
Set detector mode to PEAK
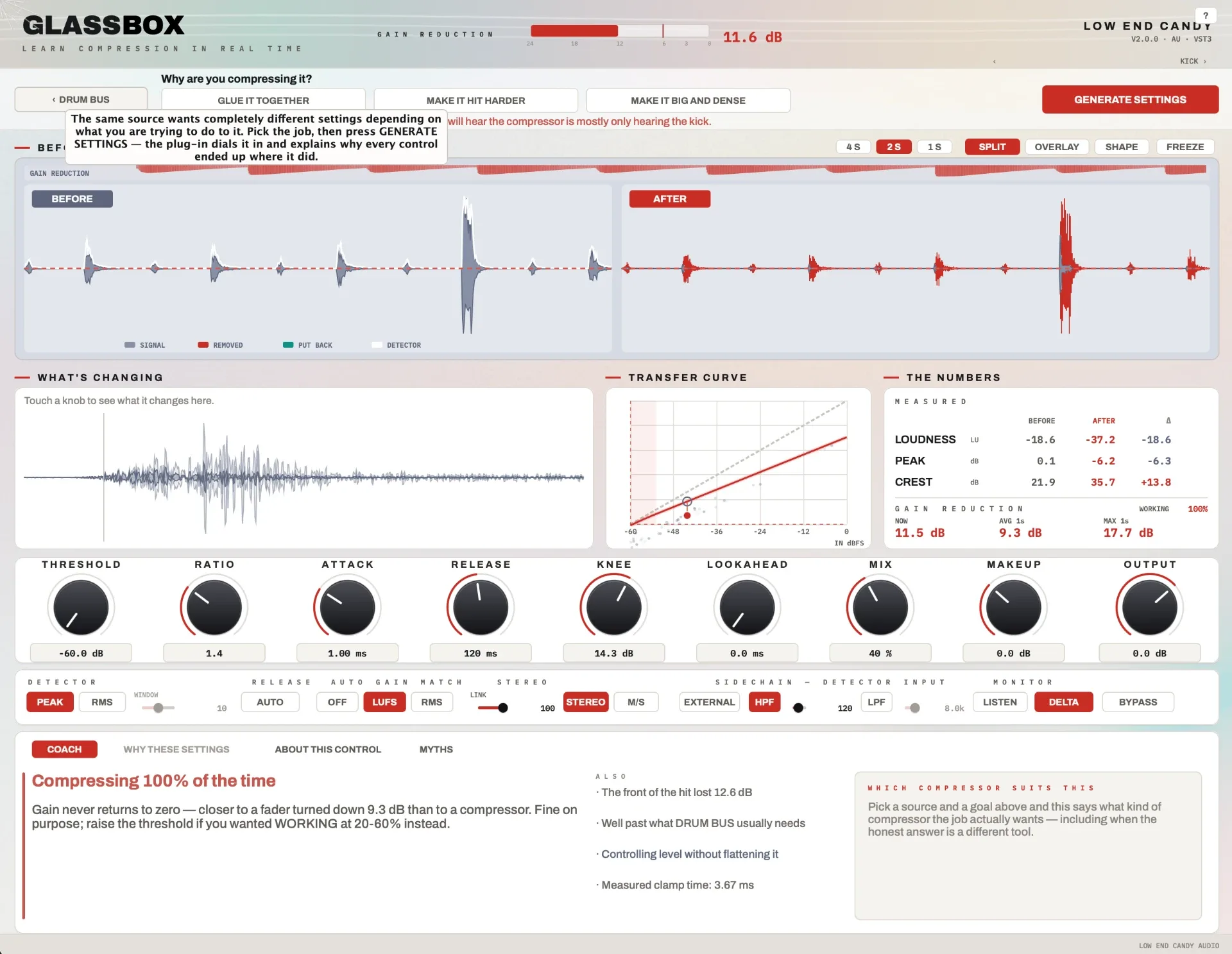point(50,702)
